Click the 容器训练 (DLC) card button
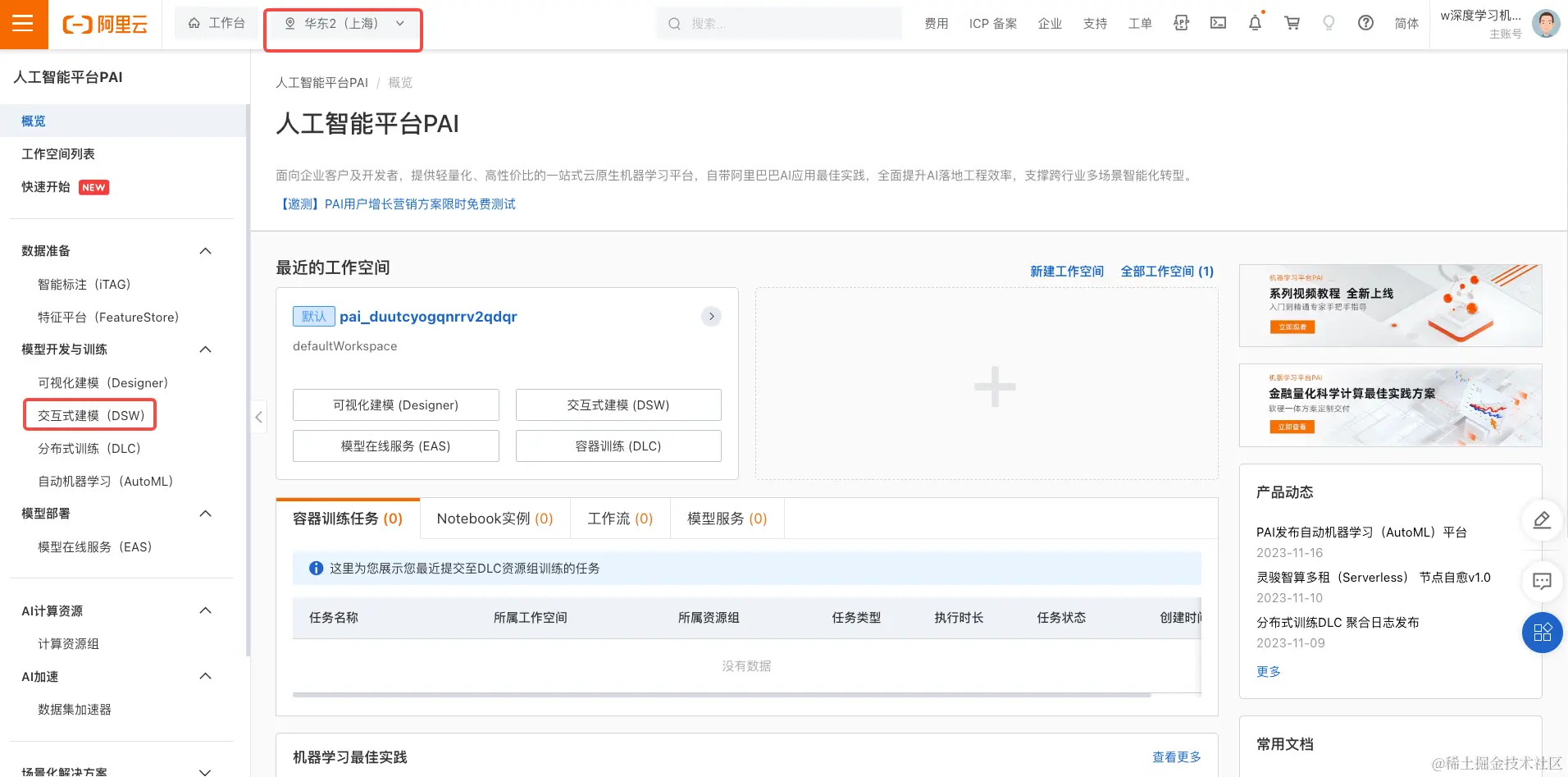 618,446
